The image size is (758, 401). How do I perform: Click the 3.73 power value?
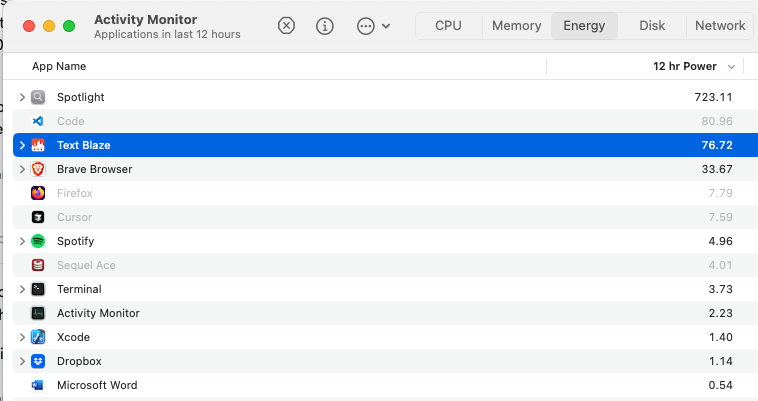pos(720,289)
